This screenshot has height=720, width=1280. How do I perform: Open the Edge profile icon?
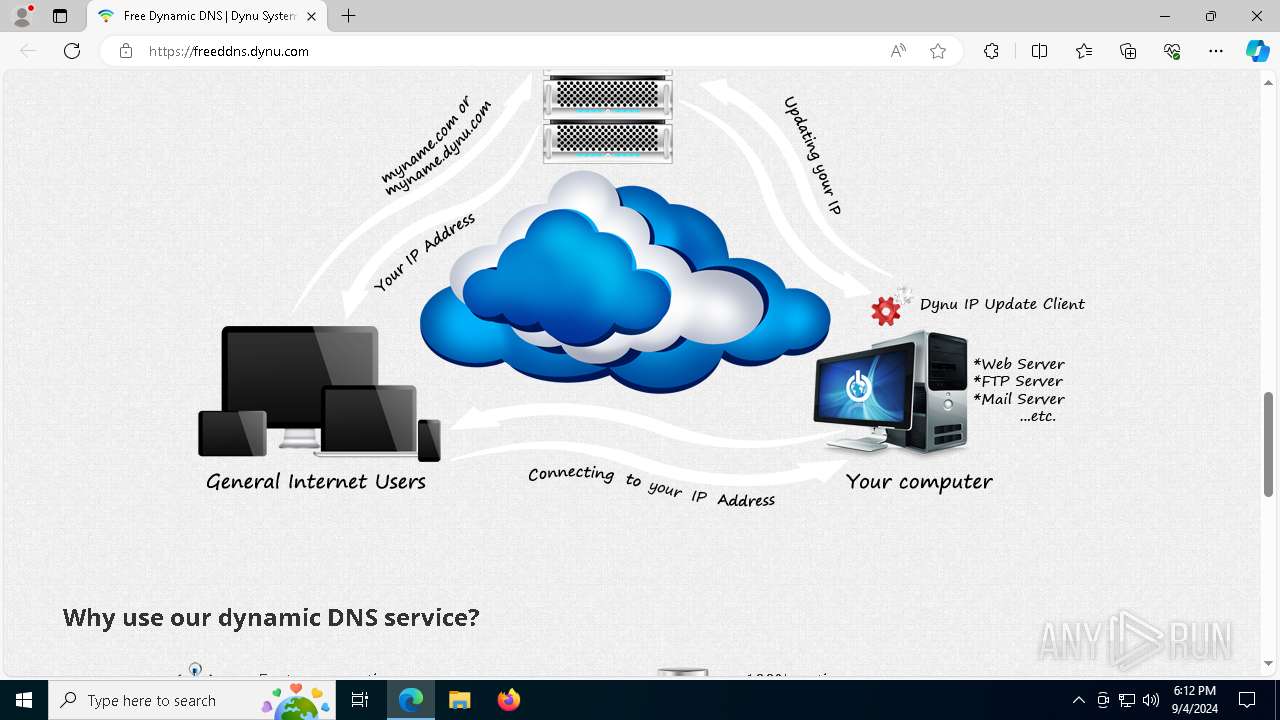[22, 16]
